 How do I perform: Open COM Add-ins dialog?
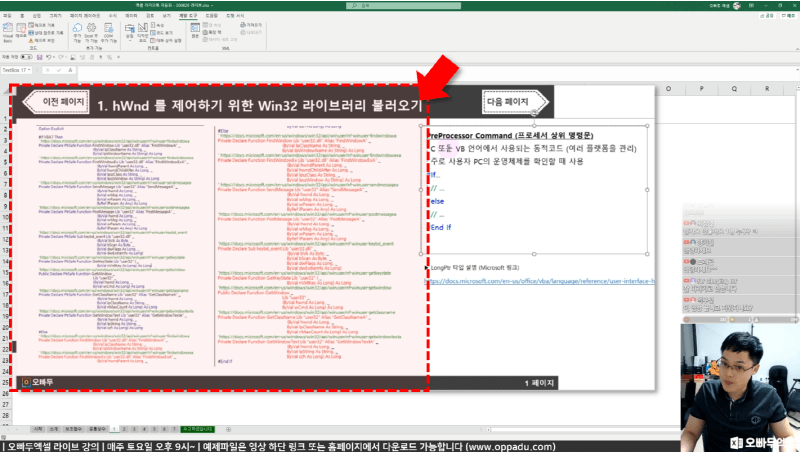pos(109,32)
